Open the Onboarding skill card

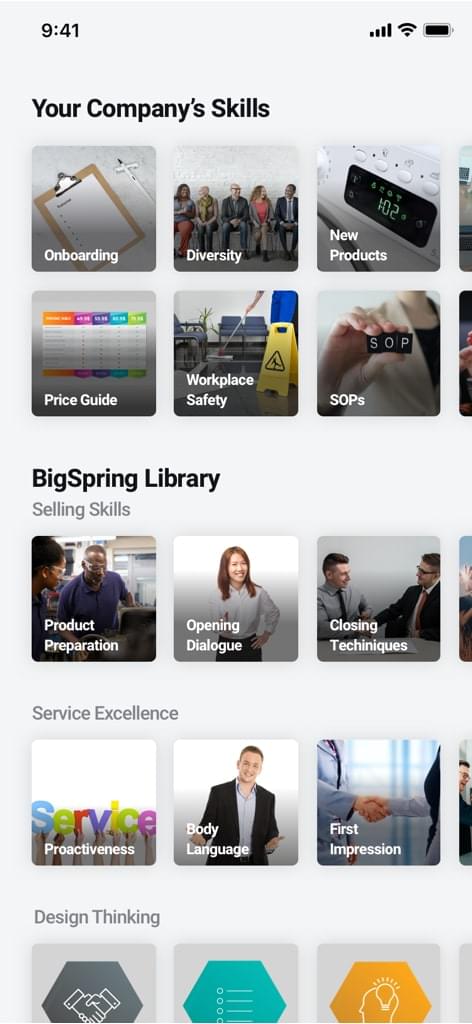94,208
